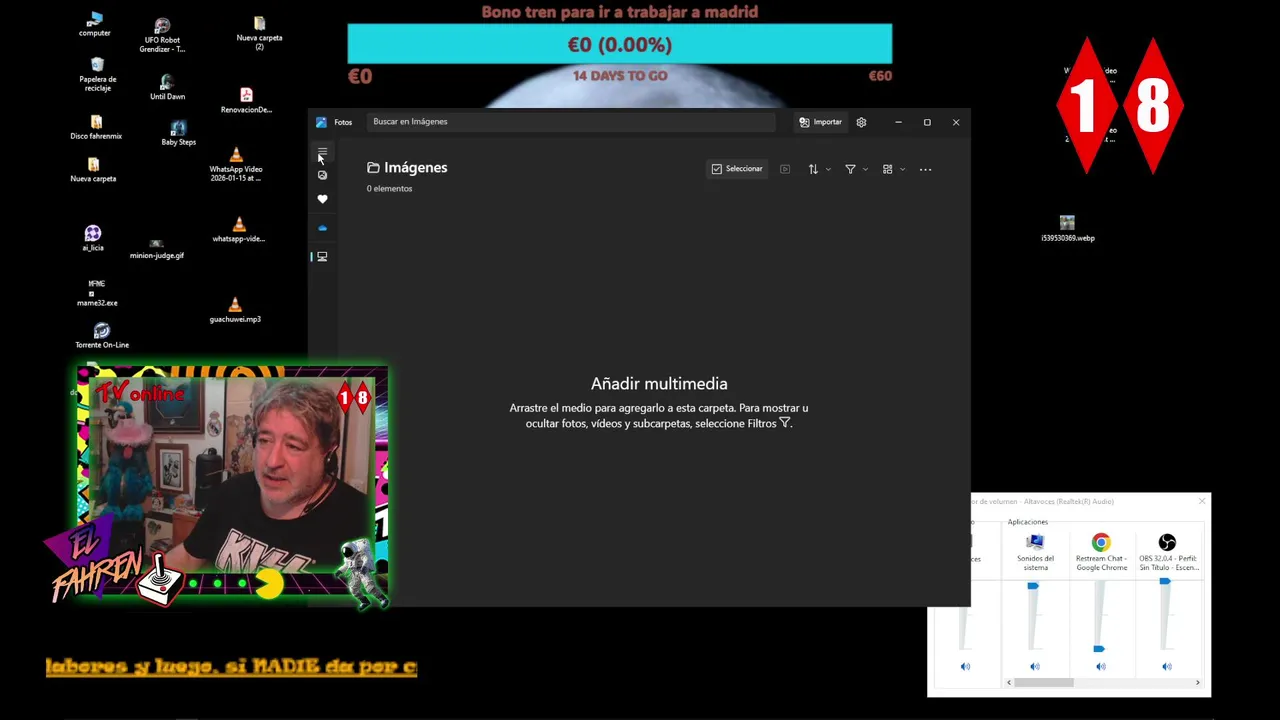Open Favorites heart in Fotos sidebar
Viewport: 1280px width, 720px height.
322,199
